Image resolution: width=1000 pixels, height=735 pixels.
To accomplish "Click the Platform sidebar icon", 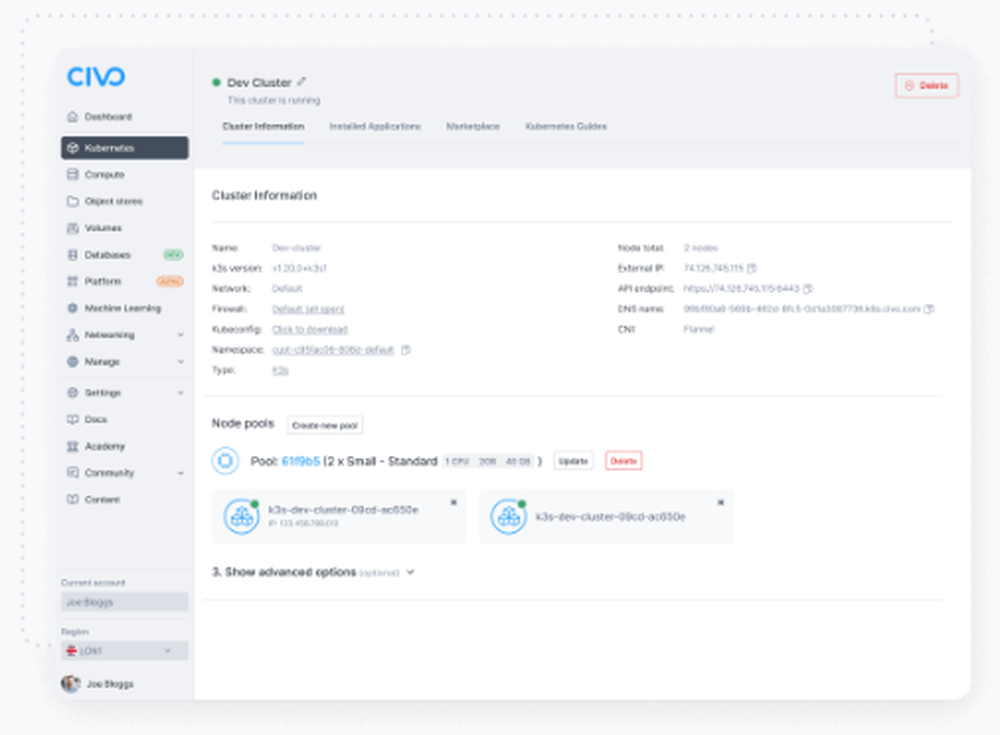I will pyautogui.click(x=73, y=281).
